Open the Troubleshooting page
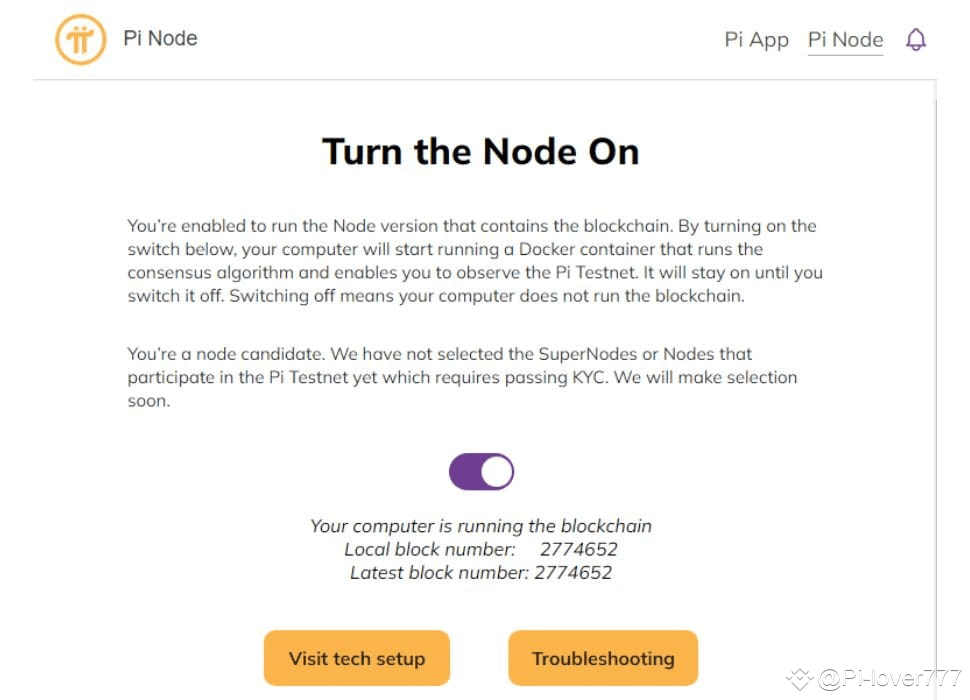Image resolution: width=970 pixels, height=700 pixels. click(603, 658)
